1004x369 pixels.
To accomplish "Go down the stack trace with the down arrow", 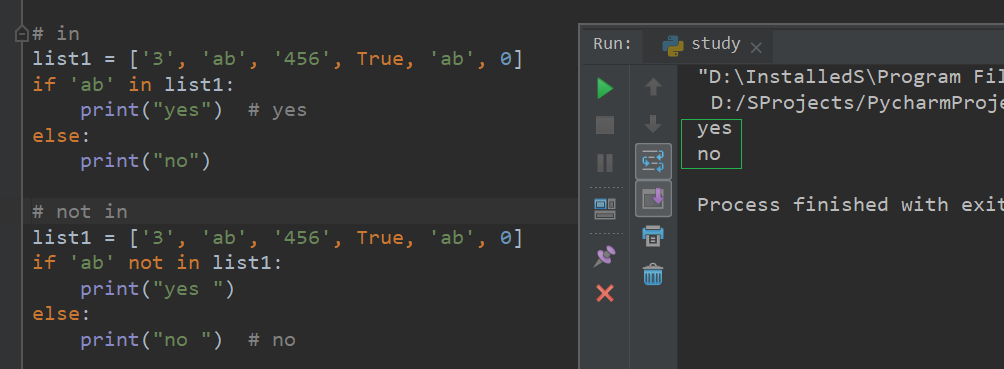I will coord(652,124).
